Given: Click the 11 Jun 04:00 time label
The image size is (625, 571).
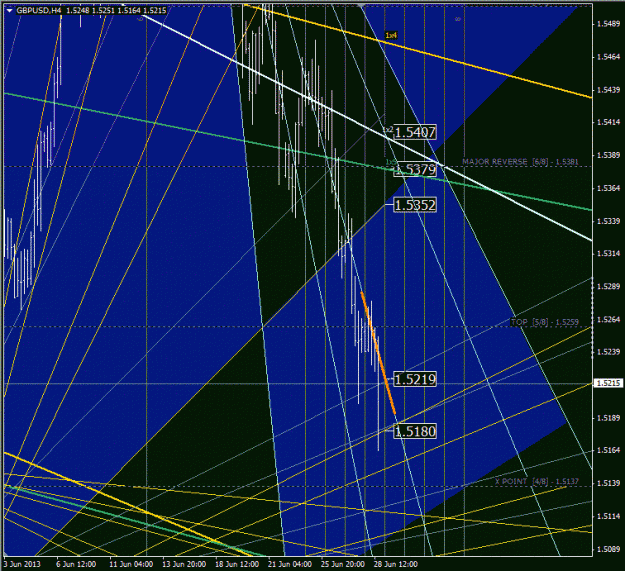Looking at the screenshot, I should 131,564.
